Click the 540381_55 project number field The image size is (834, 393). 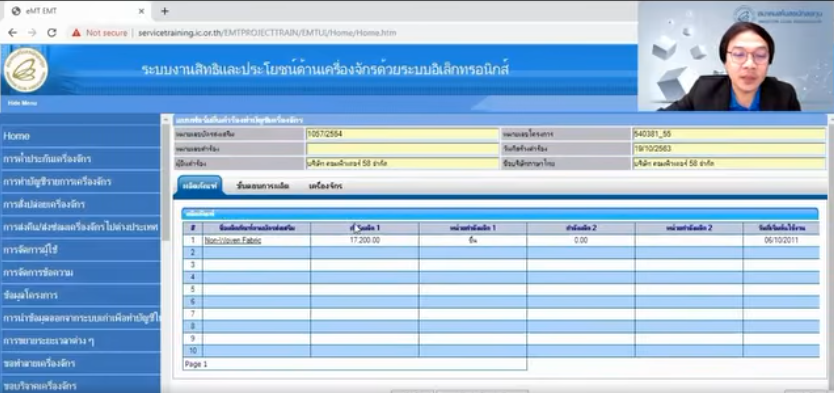[729, 134]
